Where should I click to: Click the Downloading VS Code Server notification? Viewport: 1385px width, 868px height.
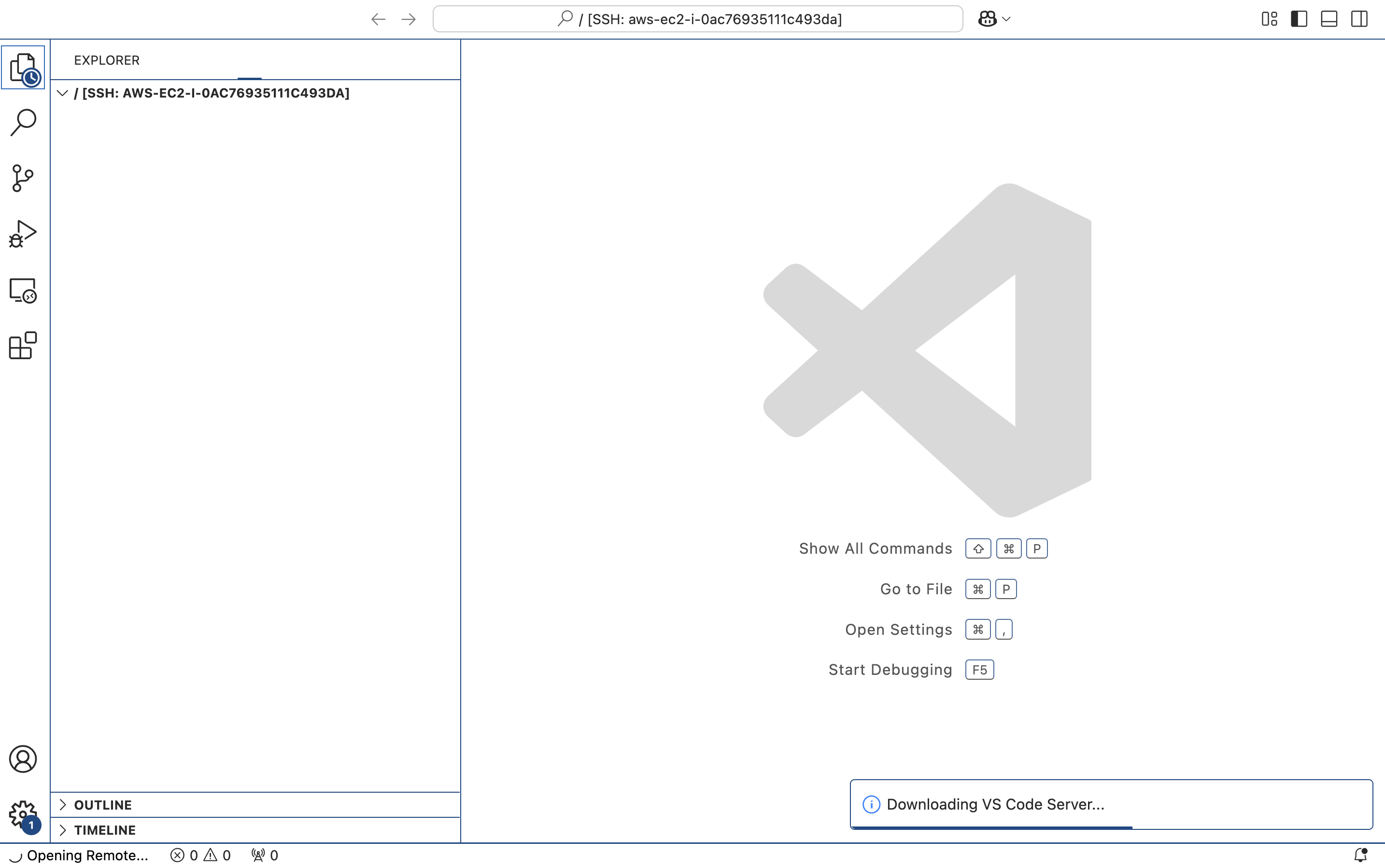(x=1111, y=804)
